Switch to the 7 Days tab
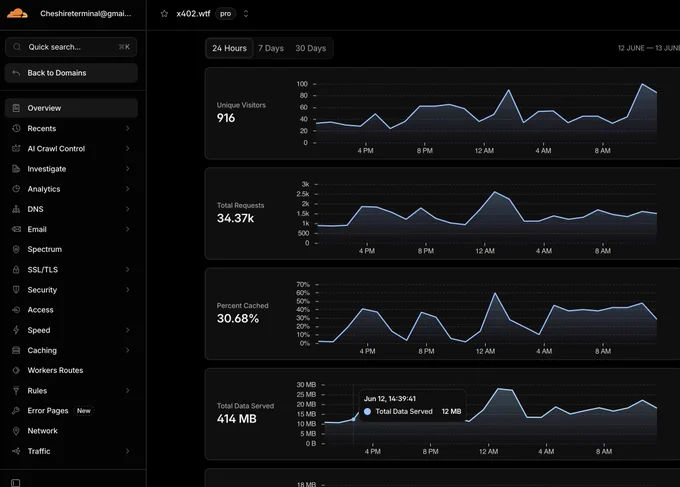The image size is (680, 487). click(271, 48)
